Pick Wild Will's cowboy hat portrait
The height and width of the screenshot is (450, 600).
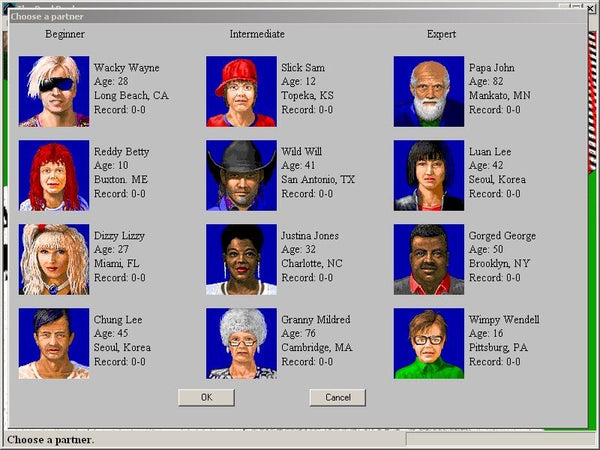241,175
